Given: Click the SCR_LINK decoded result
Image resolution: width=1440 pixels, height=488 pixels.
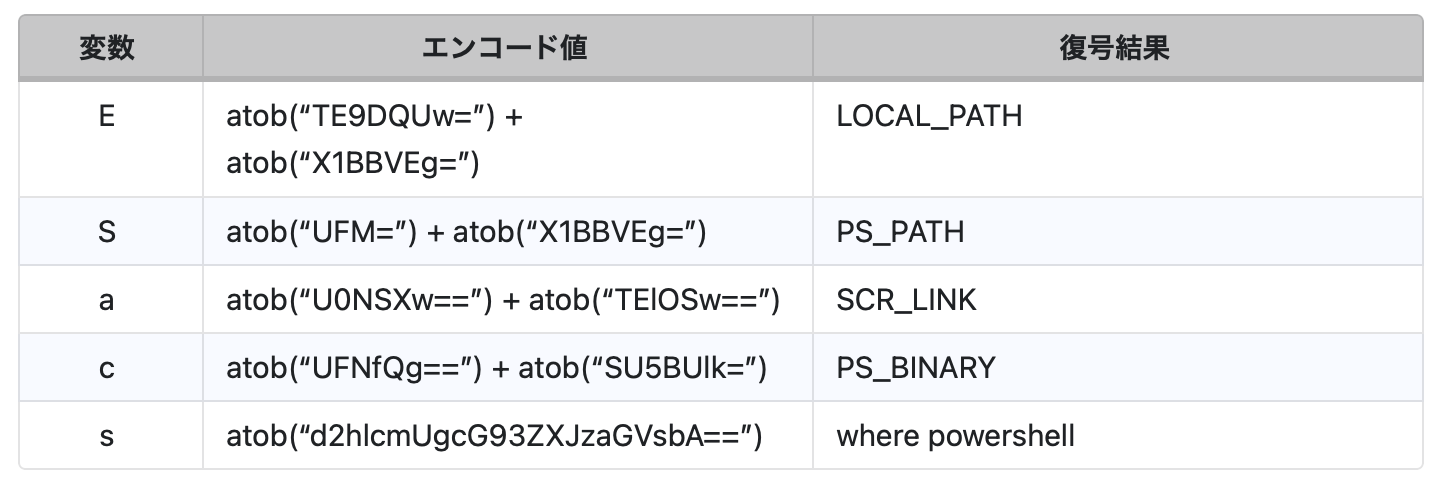Looking at the screenshot, I should (x=906, y=300).
